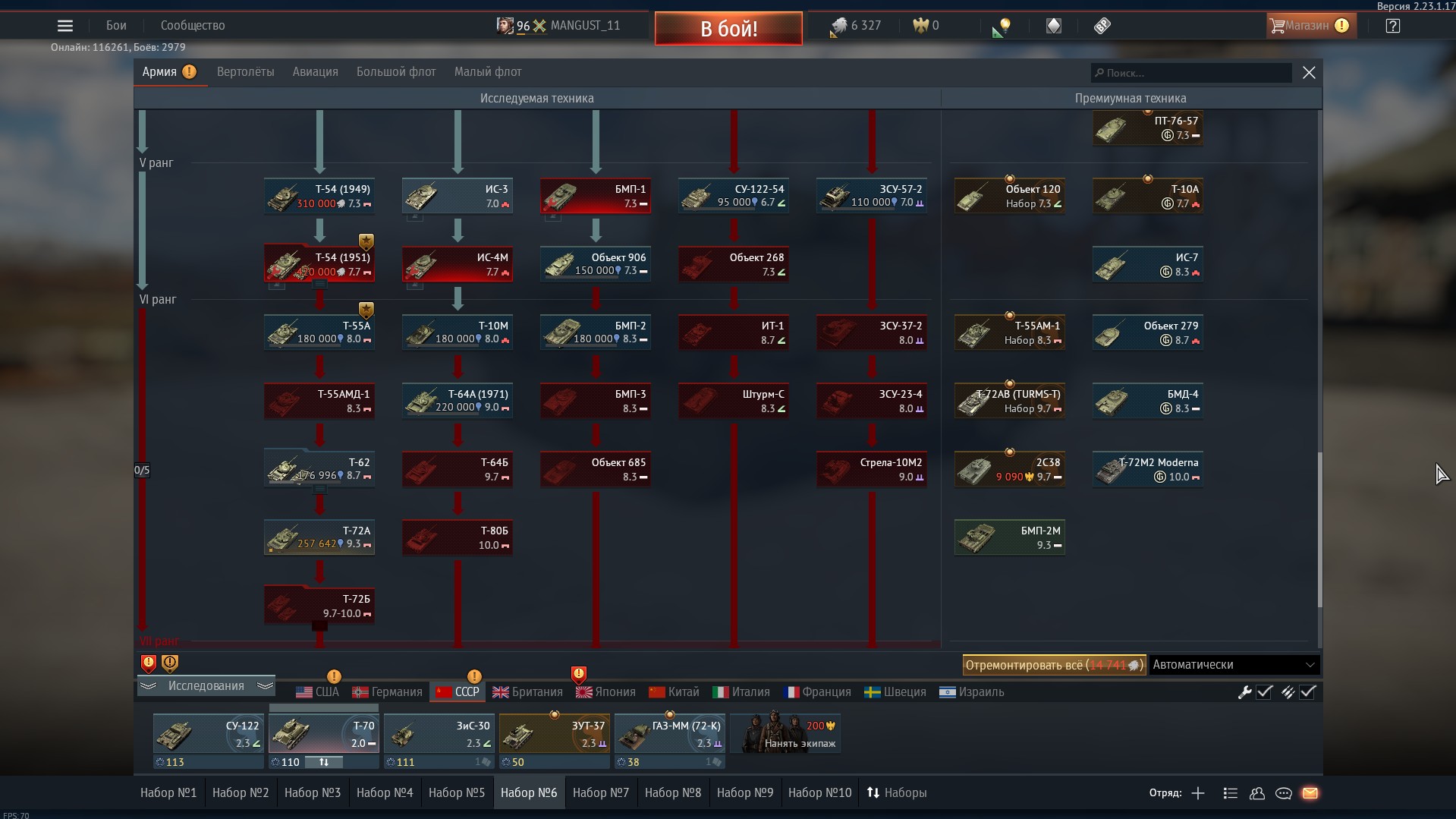The width and height of the screenshot is (1456, 819).
Task: Select the Германия nation tab
Action: click(x=387, y=692)
